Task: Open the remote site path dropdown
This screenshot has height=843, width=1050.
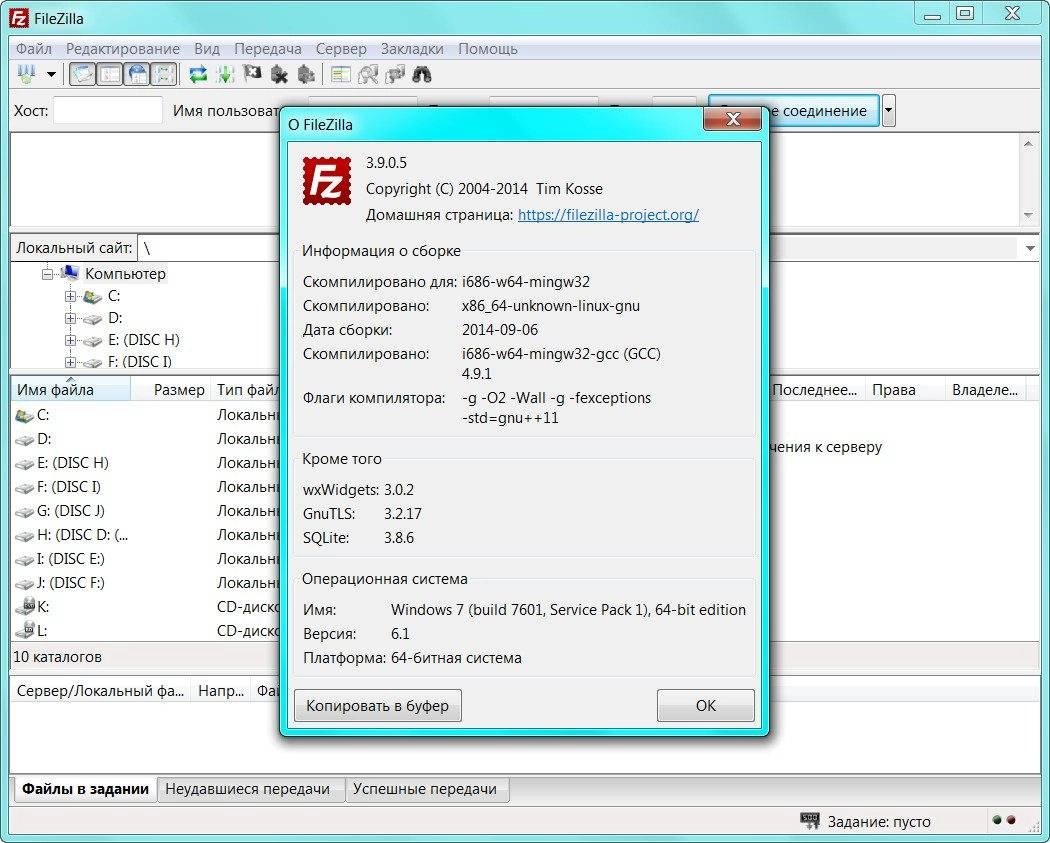Action: click(1030, 248)
